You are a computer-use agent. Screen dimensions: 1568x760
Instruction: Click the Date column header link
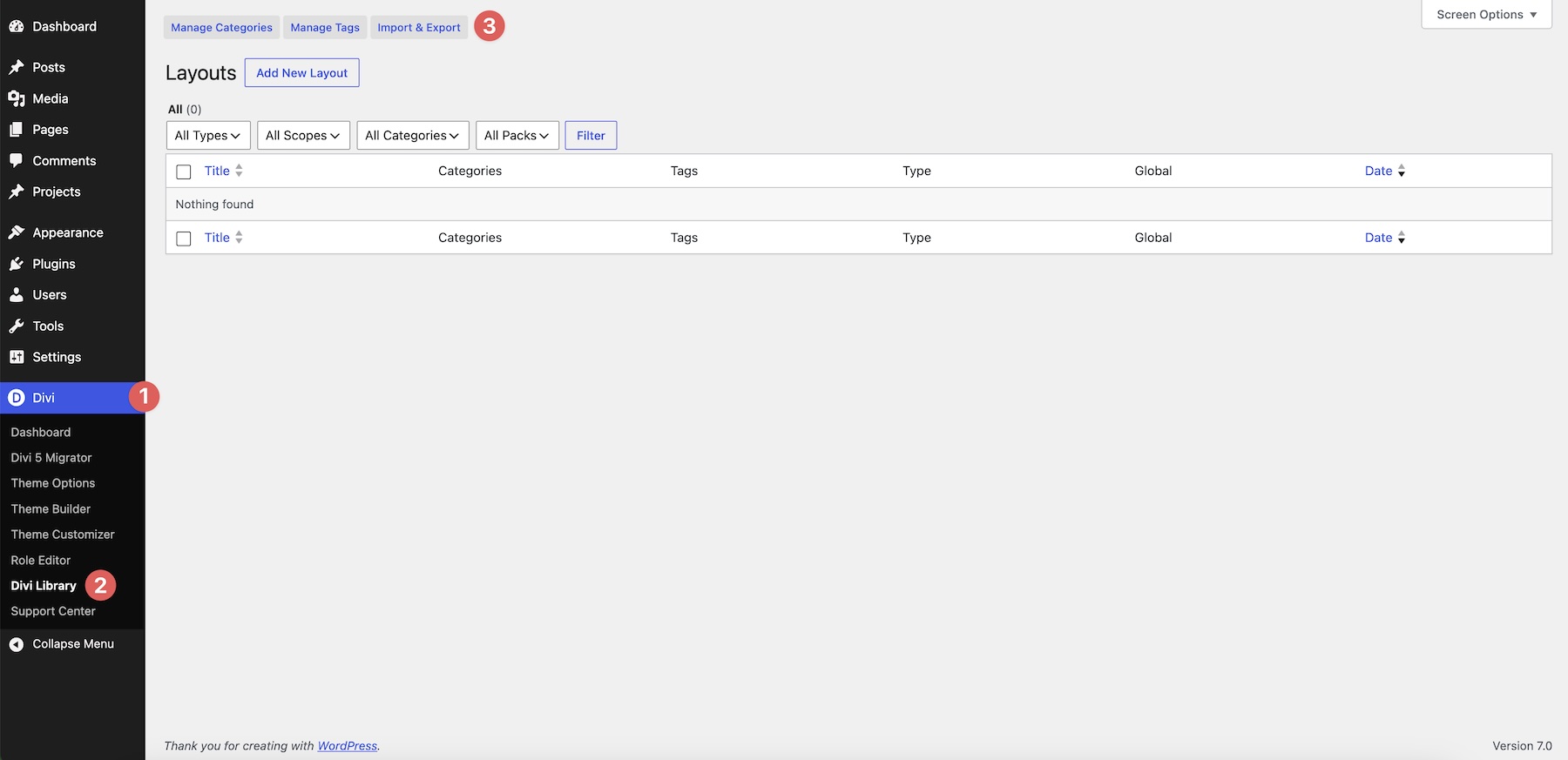[x=1378, y=171]
